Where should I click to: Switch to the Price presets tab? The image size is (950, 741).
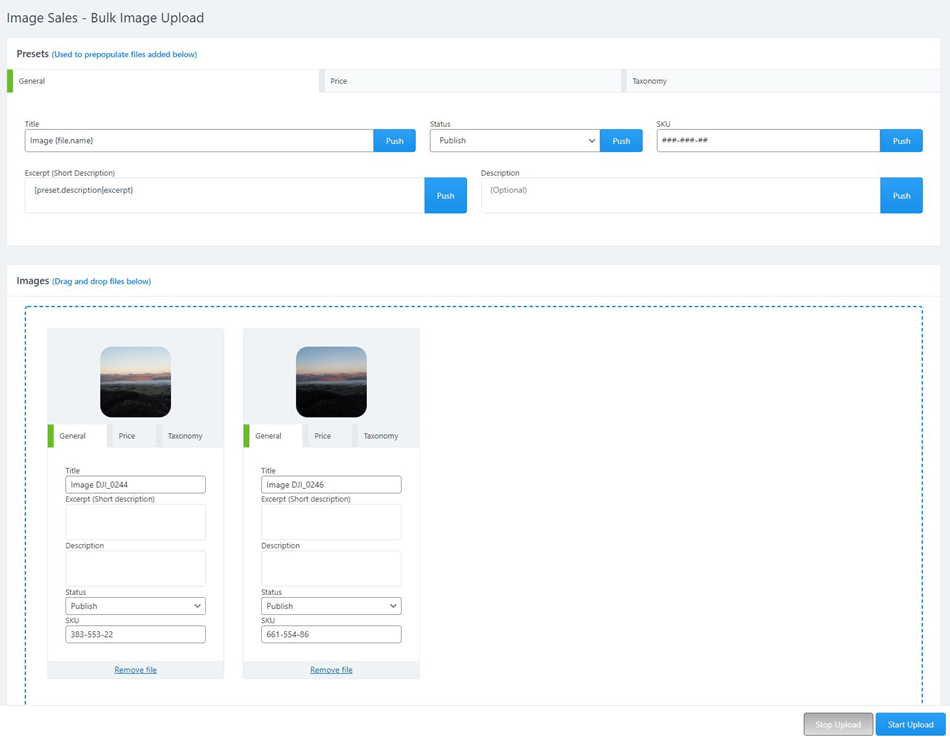pyautogui.click(x=470, y=81)
